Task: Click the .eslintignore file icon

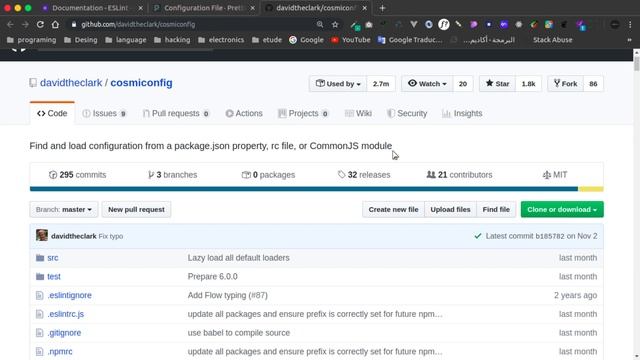Action: coord(39,296)
